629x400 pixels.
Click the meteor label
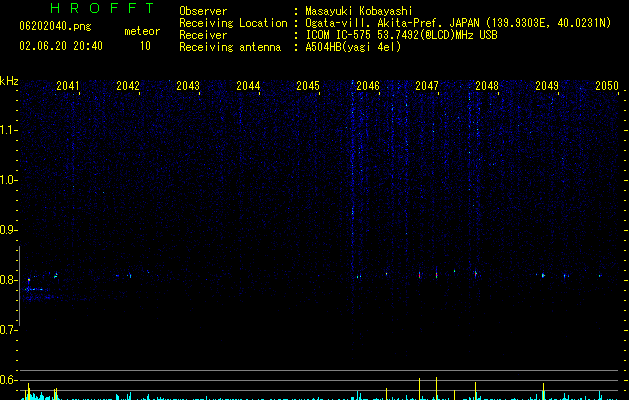pos(142,31)
